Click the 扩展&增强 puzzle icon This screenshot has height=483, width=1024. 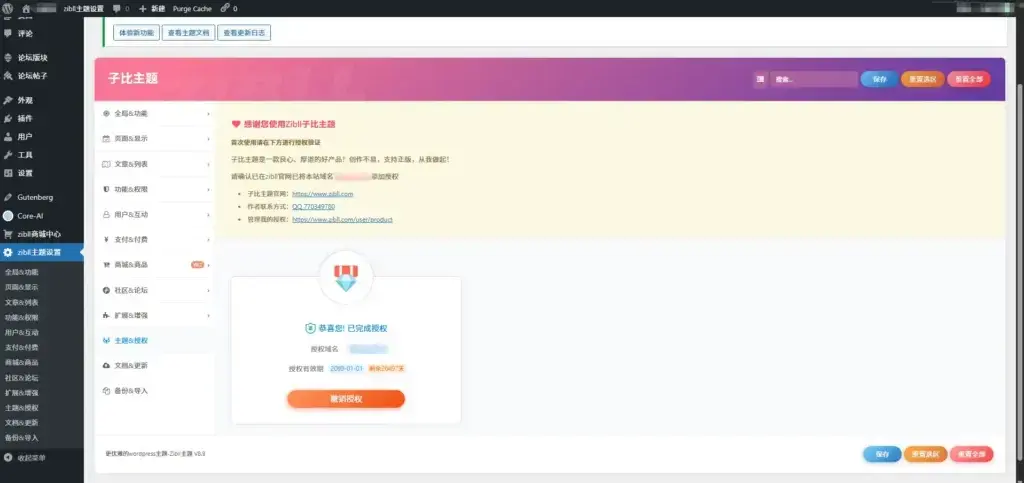106,315
